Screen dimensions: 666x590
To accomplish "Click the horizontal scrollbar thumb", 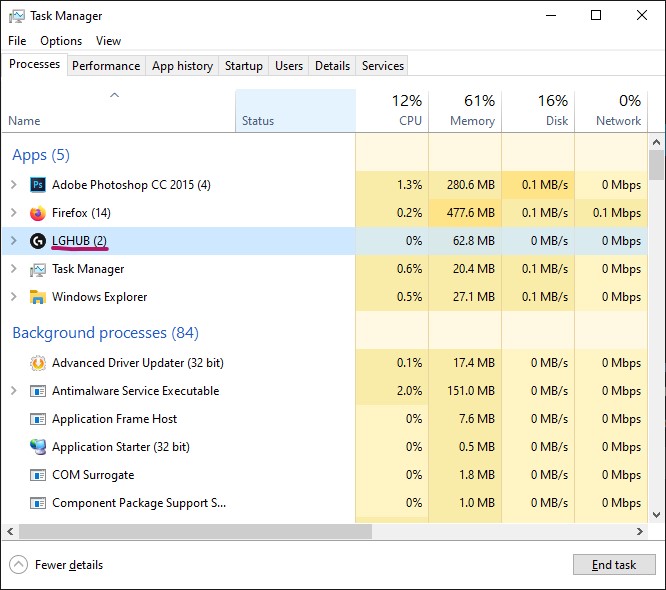I will tap(195, 531).
